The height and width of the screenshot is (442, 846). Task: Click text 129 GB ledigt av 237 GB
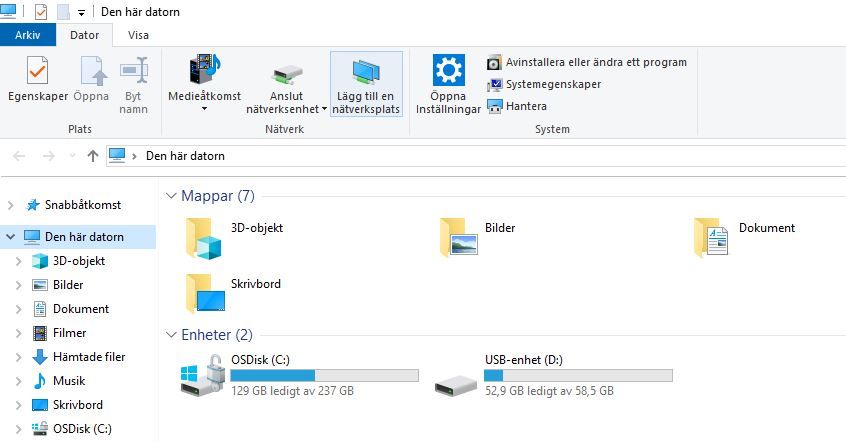click(x=292, y=391)
